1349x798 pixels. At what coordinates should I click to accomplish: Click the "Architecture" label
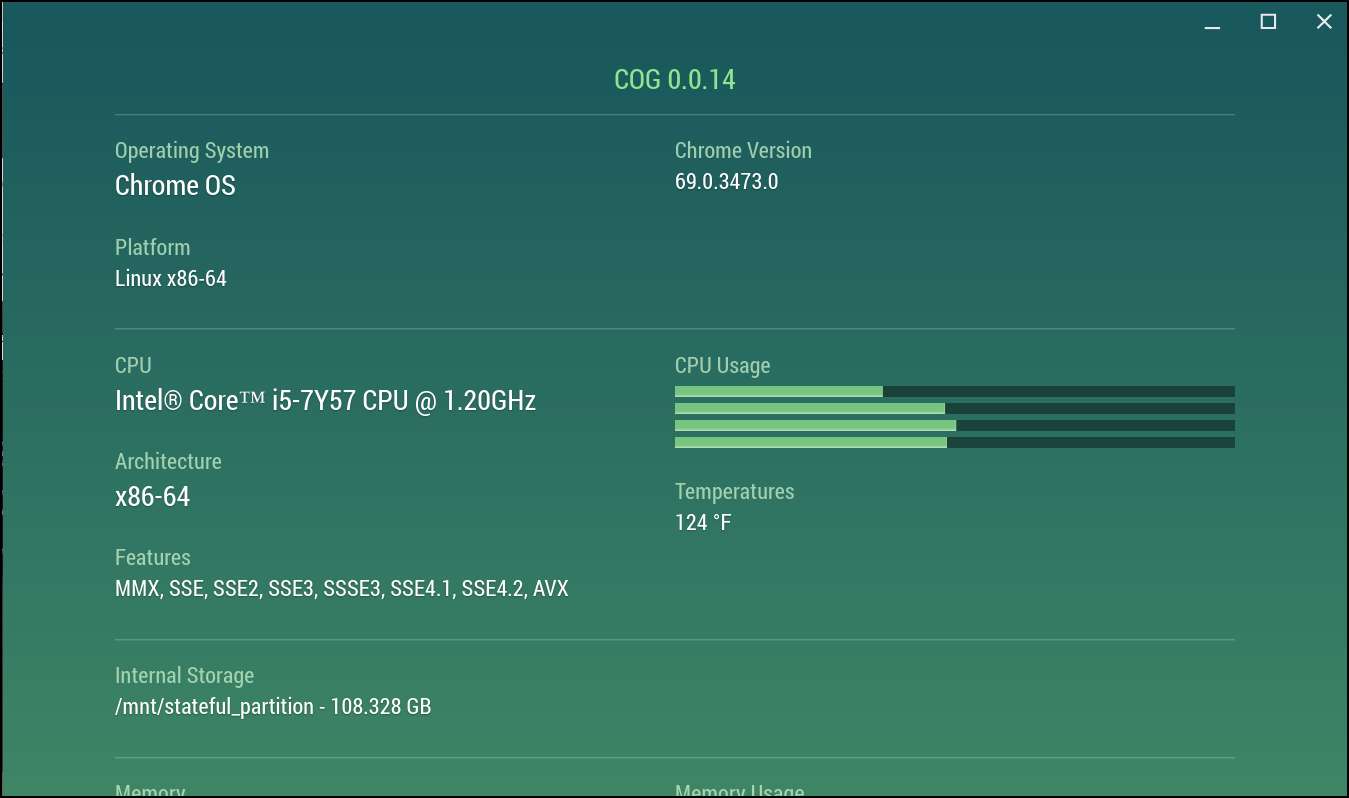click(168, 462)
